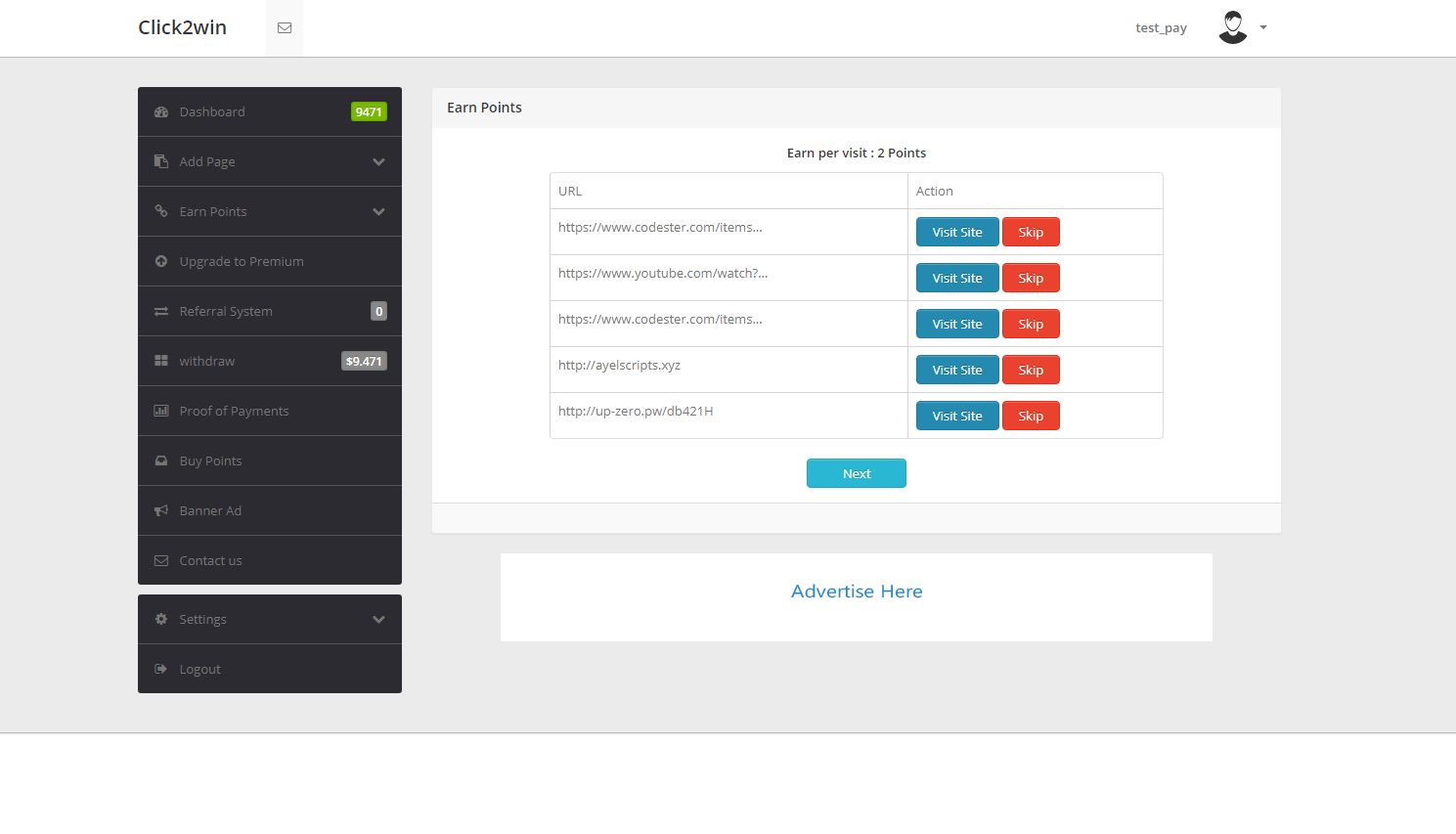The image size is (1456, 834).
Task: Open the envelope messages icon in header
Action: (285, 28)
